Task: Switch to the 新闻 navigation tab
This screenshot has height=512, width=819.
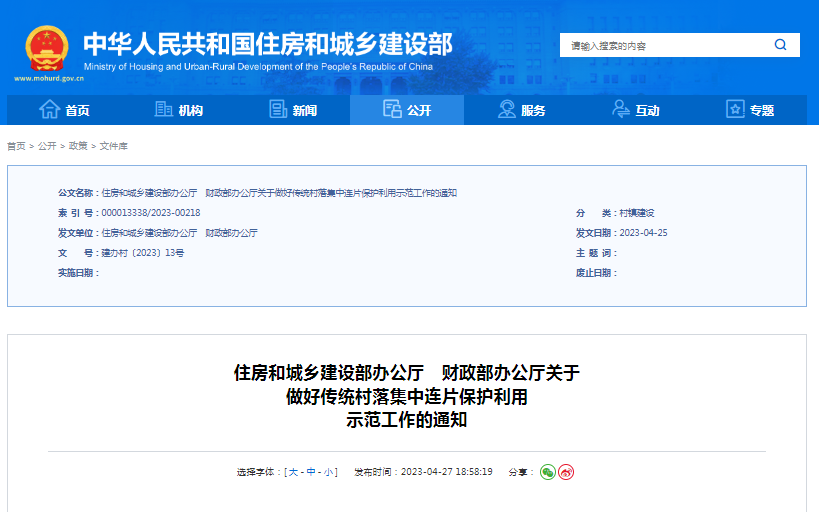Action: (x=304, y=110)
